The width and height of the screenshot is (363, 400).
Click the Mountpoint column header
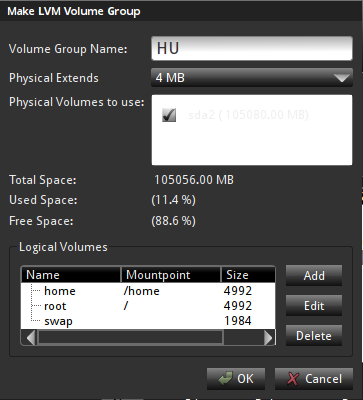click(x=171, y=275)
